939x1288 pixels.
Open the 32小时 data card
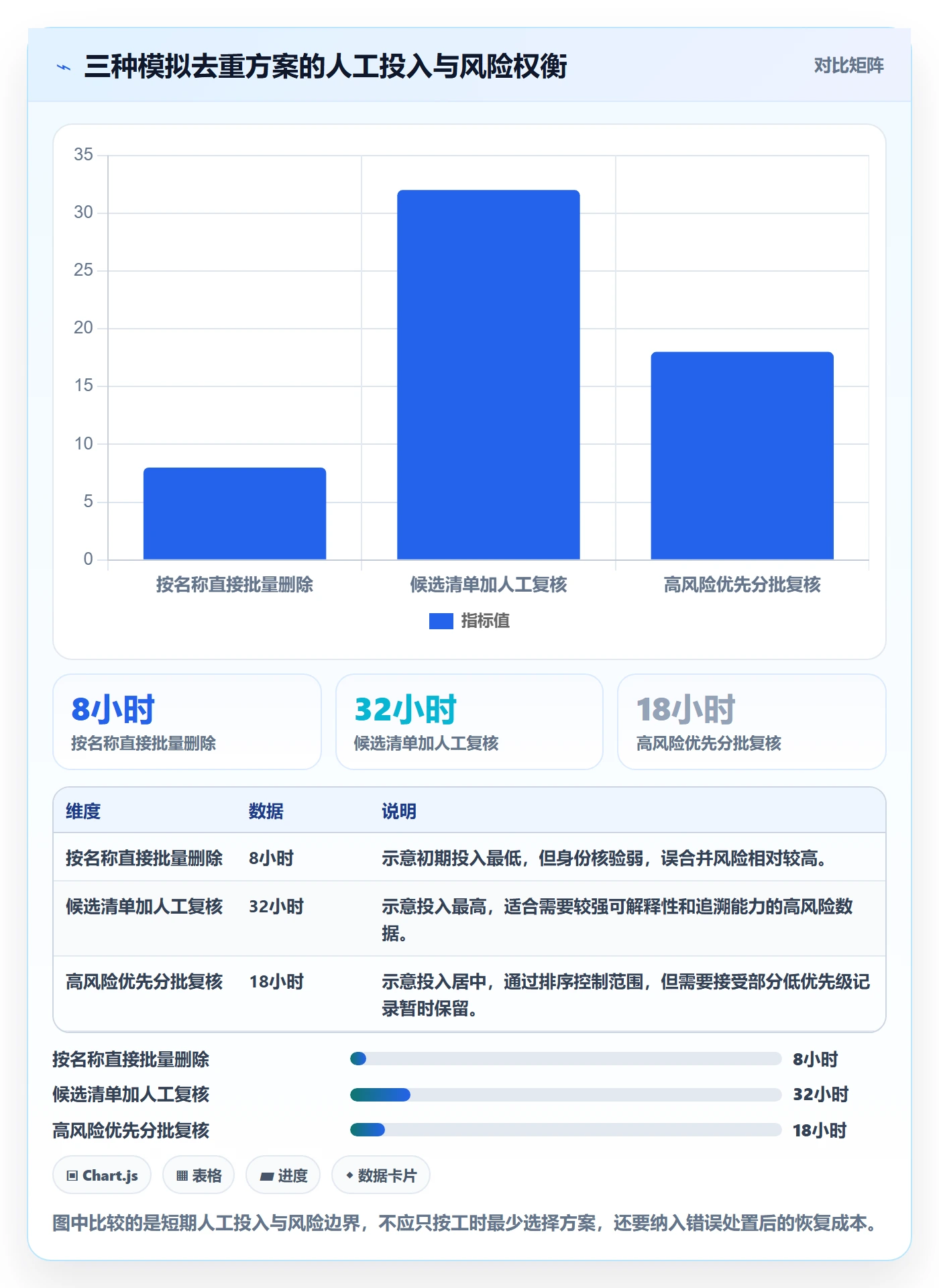coord(469,722)
